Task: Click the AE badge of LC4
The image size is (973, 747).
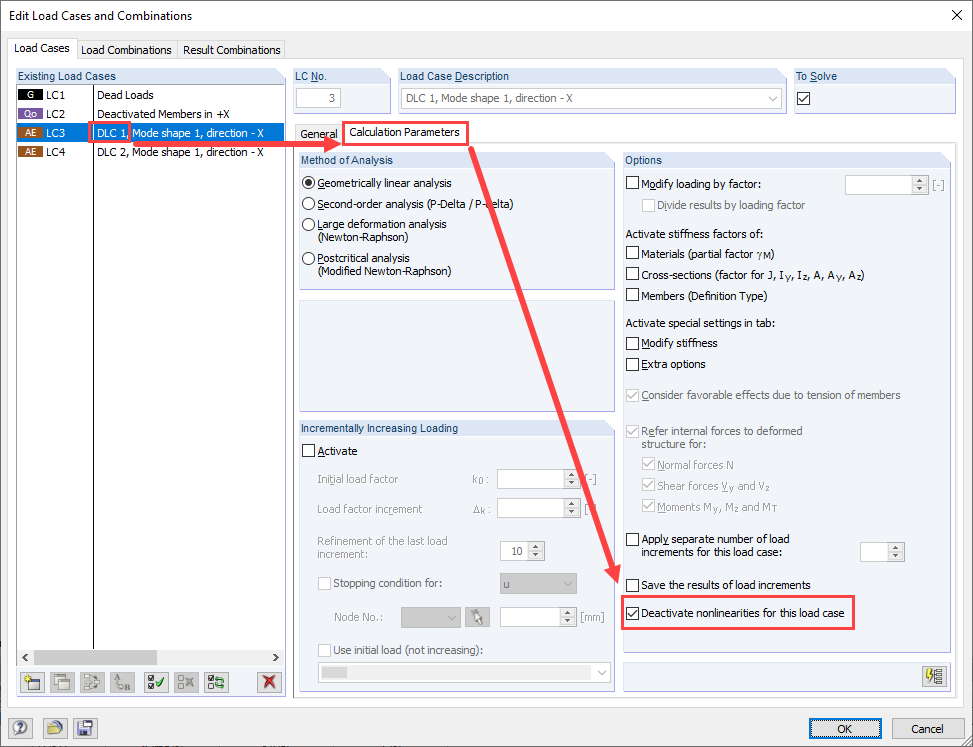Action: (x=30, y=152)
